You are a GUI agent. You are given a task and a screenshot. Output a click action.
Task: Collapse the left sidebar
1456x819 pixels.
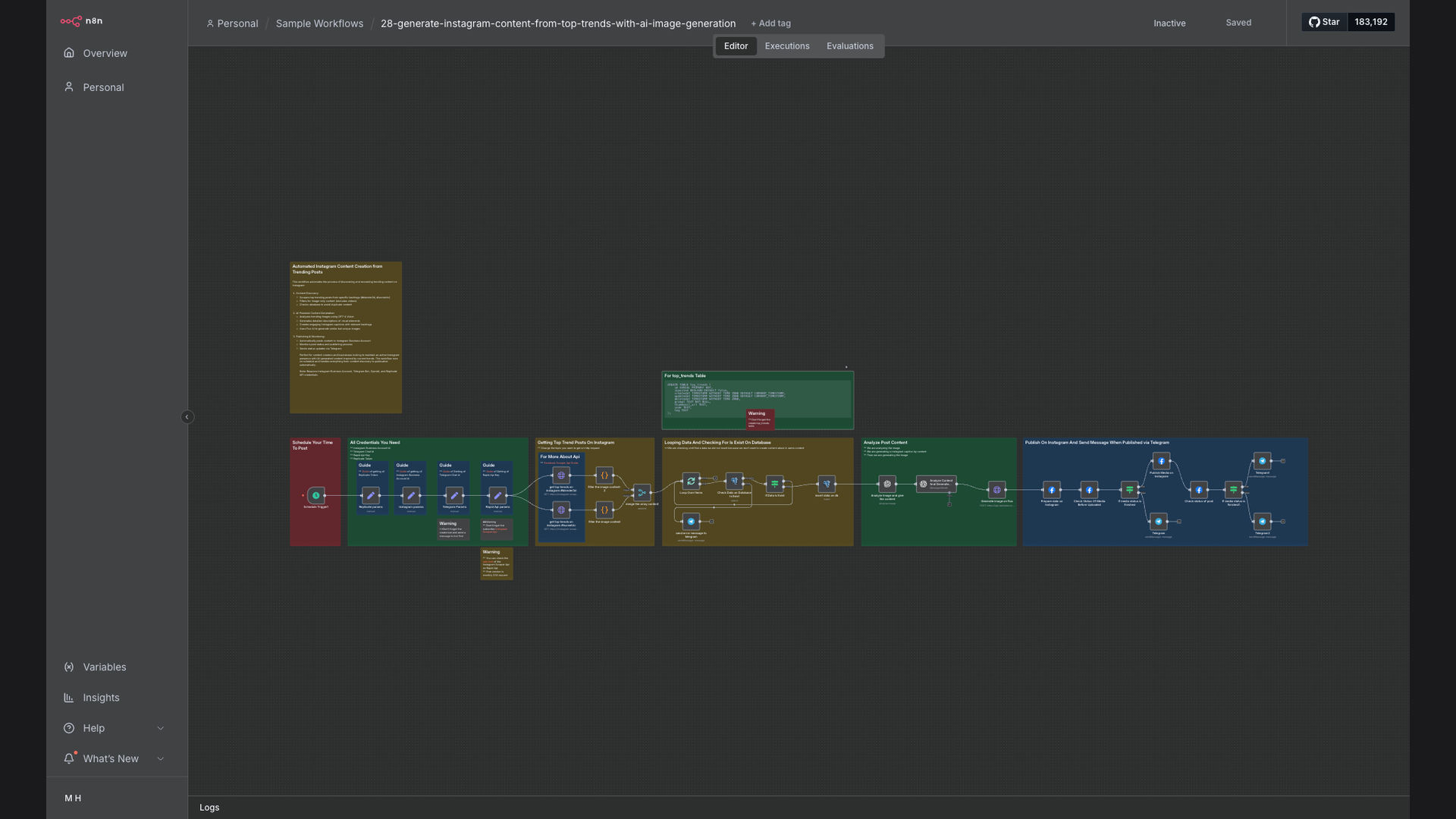click(x=187, y=417)
